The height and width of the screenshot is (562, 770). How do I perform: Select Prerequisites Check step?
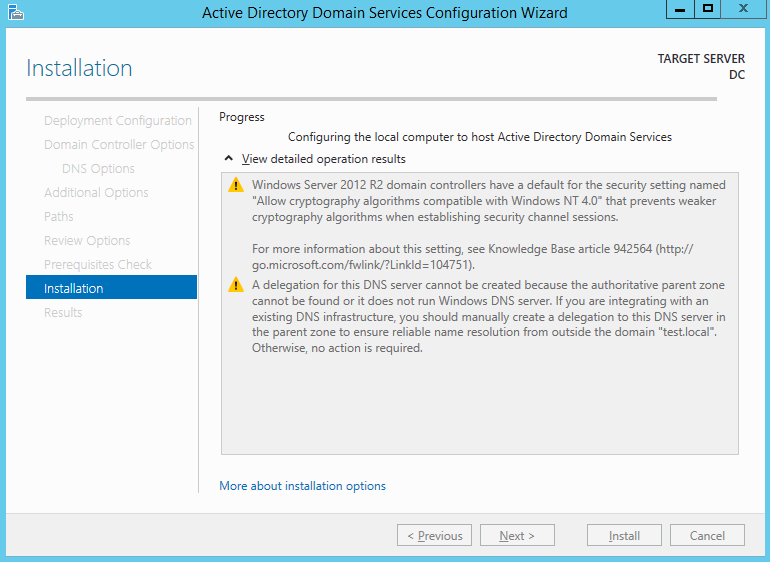click(x=98, y=265)
